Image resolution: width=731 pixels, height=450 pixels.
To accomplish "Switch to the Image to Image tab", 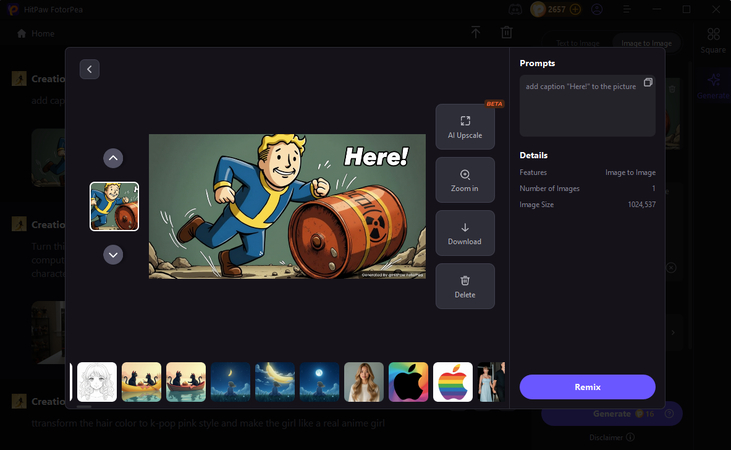I will [646, 43].
